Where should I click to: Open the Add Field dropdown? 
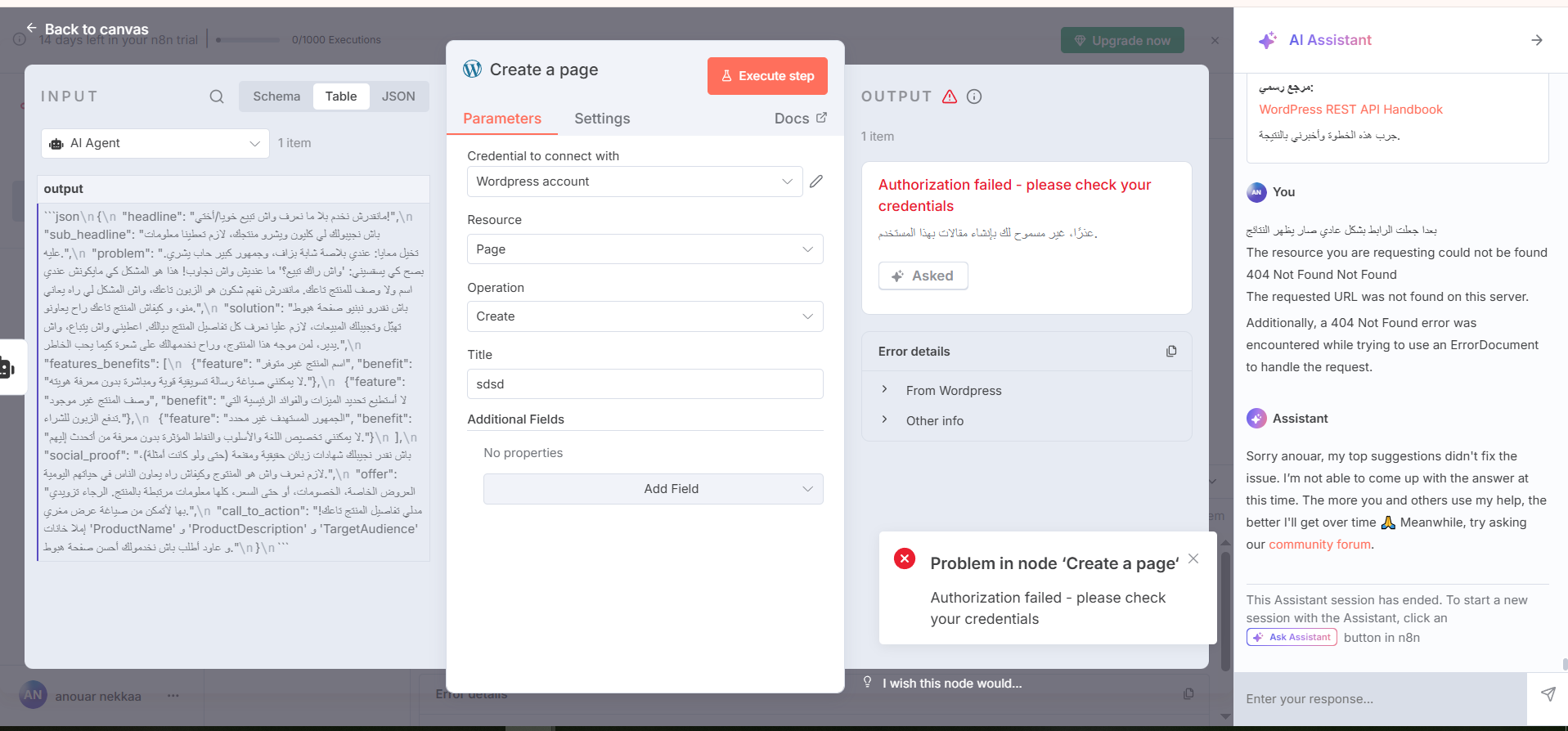point(654,489)
